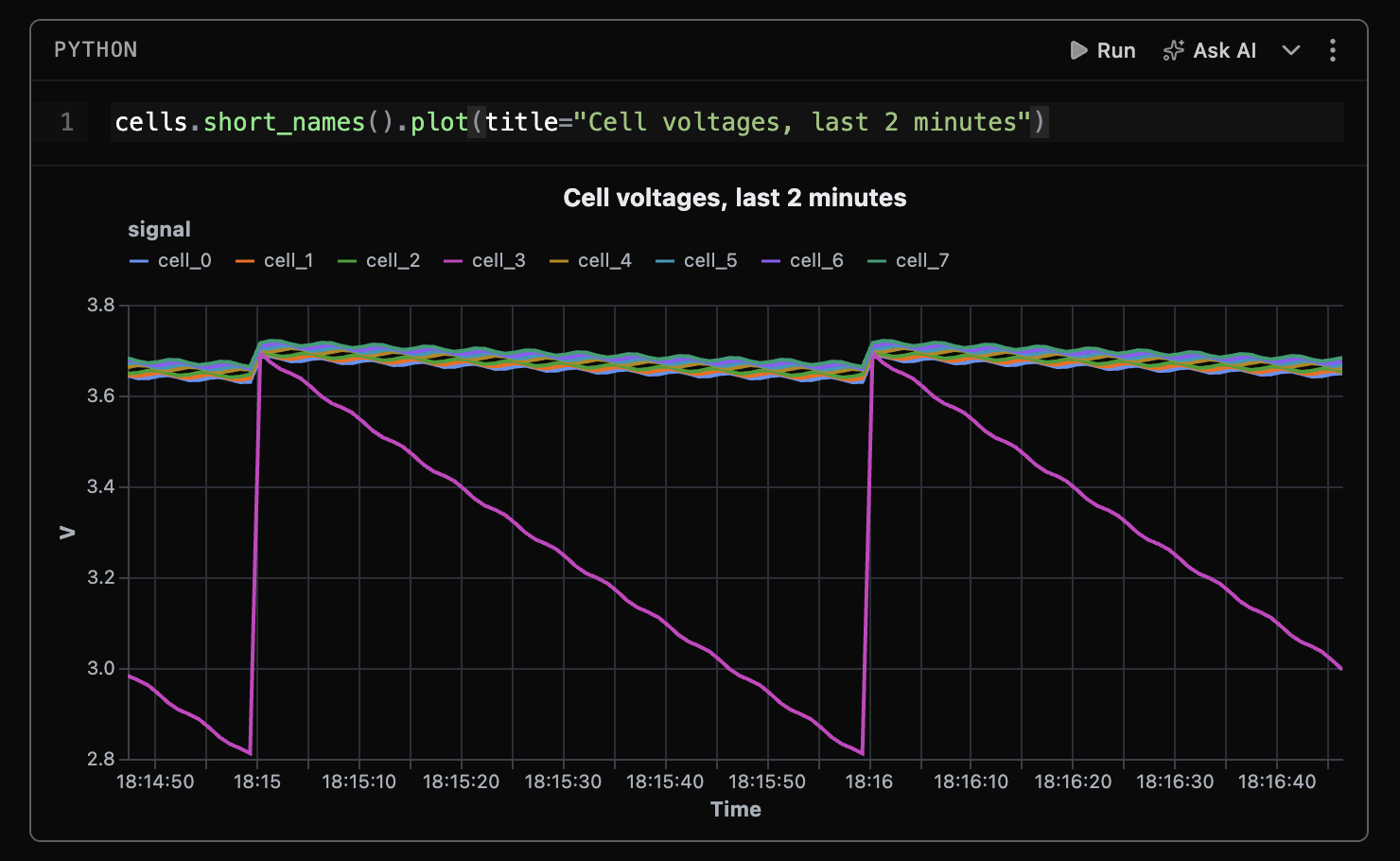Click the 18:16 tick label on time axis

pyautogui.click(x=868, y=782)
